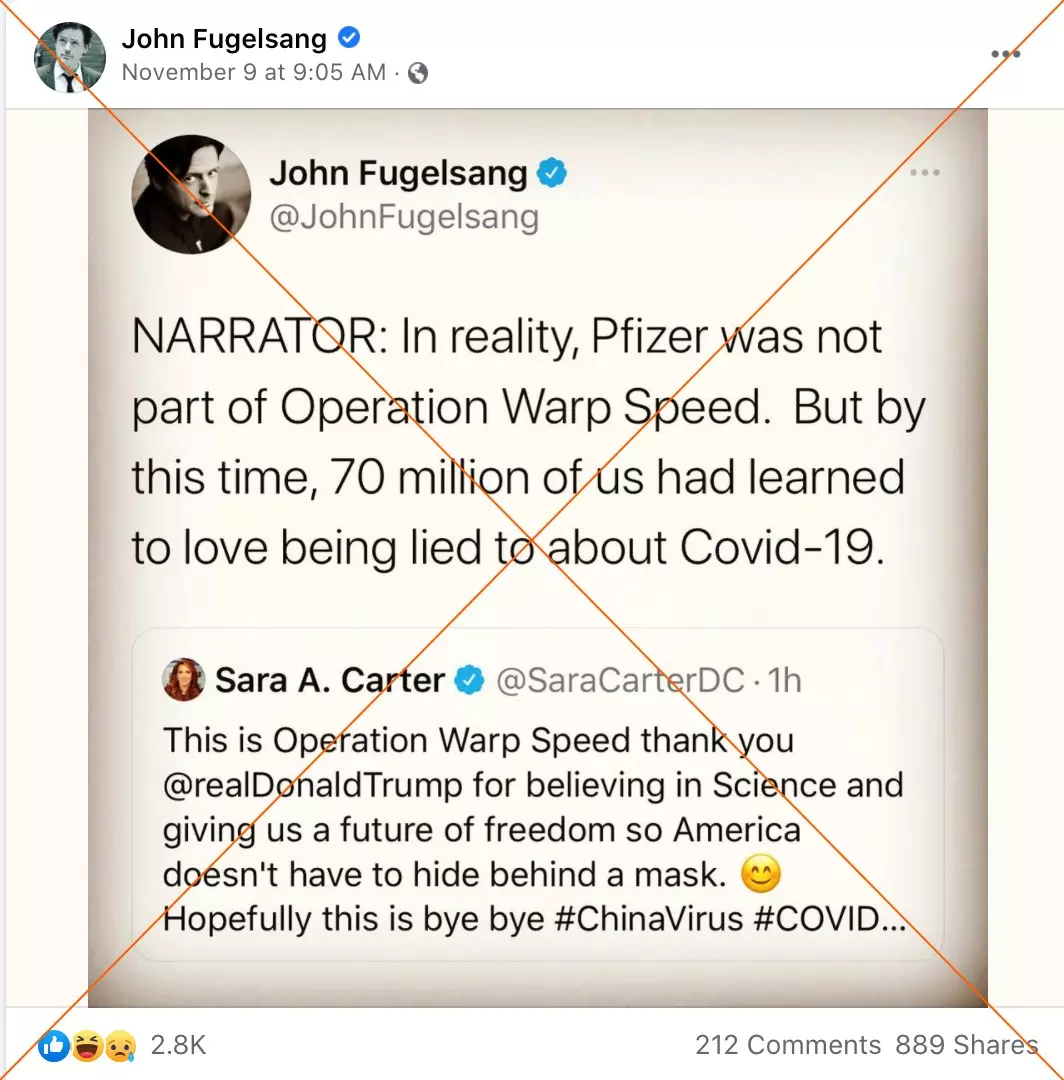Image resolution: width=1064 pixels, height=1080 pixels.
Task: Click the Twitter verified badge next to John Fugelsang
Action: tap(552, 172)
